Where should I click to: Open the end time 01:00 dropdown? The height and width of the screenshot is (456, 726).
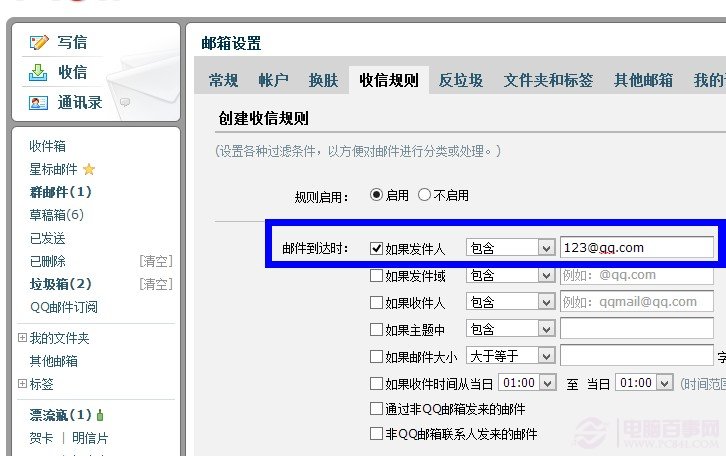coord(644,383)
